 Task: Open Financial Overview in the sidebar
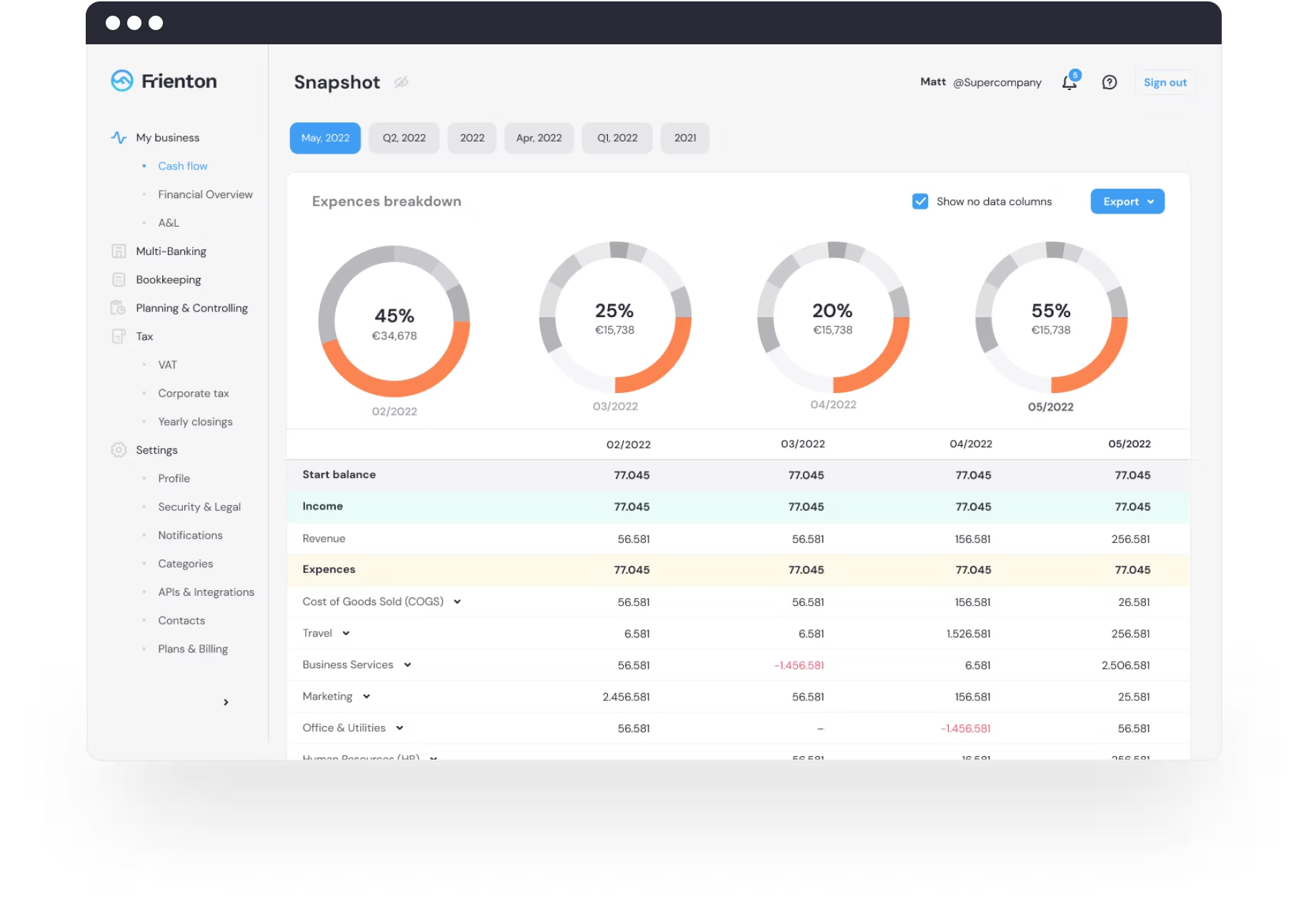[x=205, y=194]
